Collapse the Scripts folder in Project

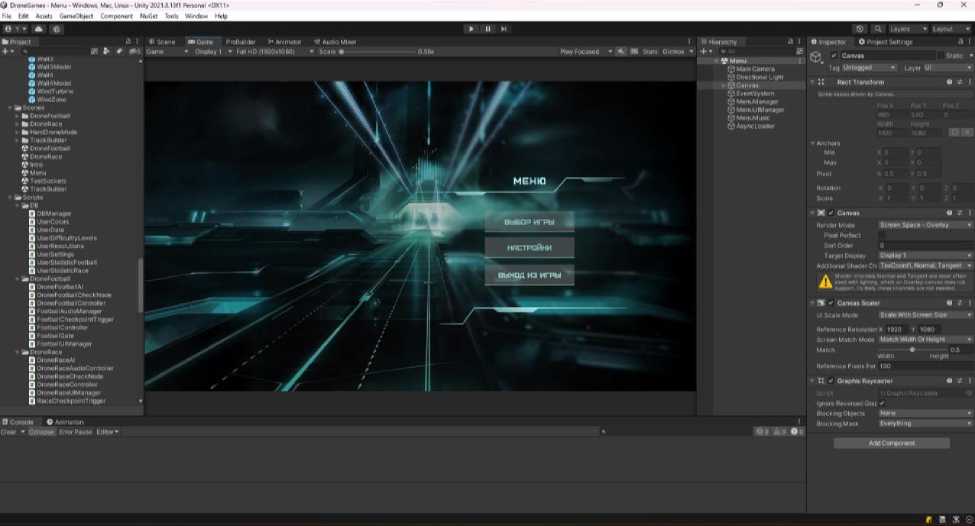[x=10, y=198]
